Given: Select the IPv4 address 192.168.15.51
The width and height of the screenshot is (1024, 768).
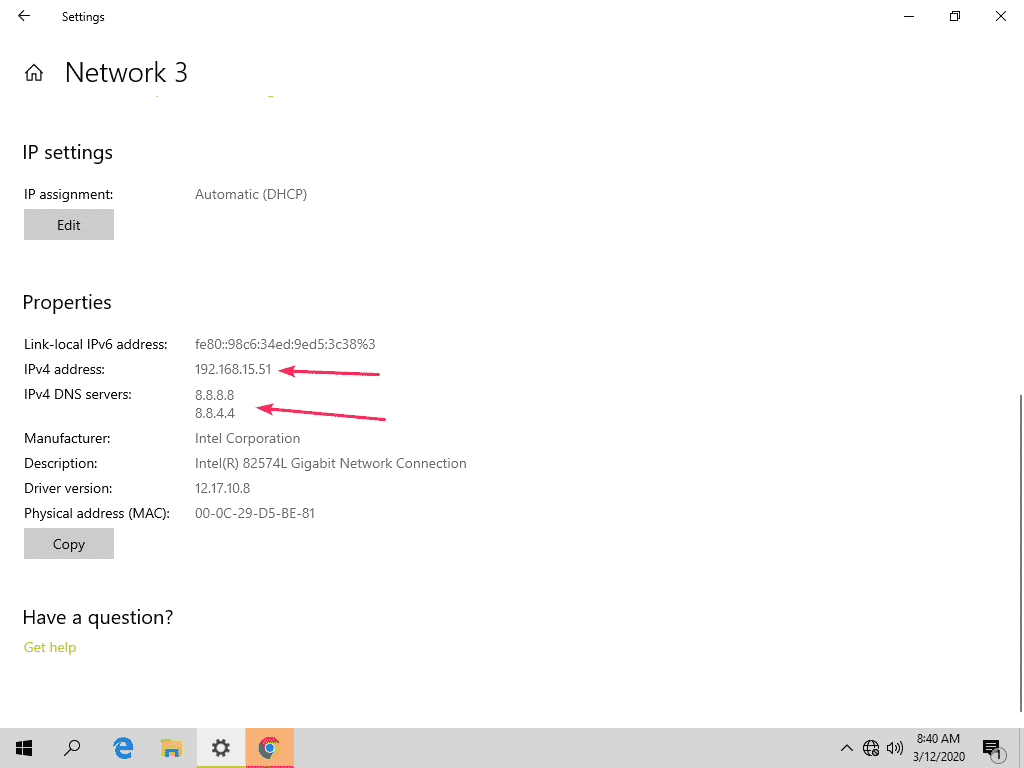Looking at the screenshot, I should point(232,370).
